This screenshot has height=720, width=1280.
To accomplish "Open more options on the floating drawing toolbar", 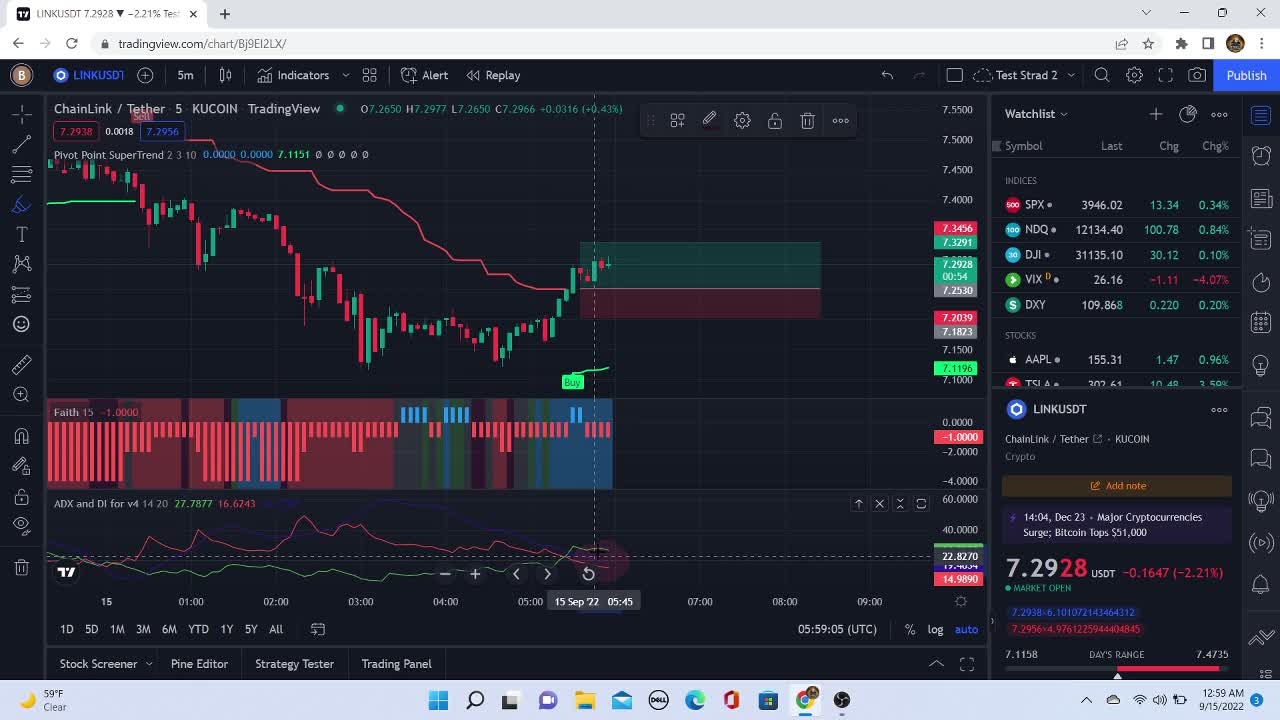I will pyautogui.click(x=841, y=120).
